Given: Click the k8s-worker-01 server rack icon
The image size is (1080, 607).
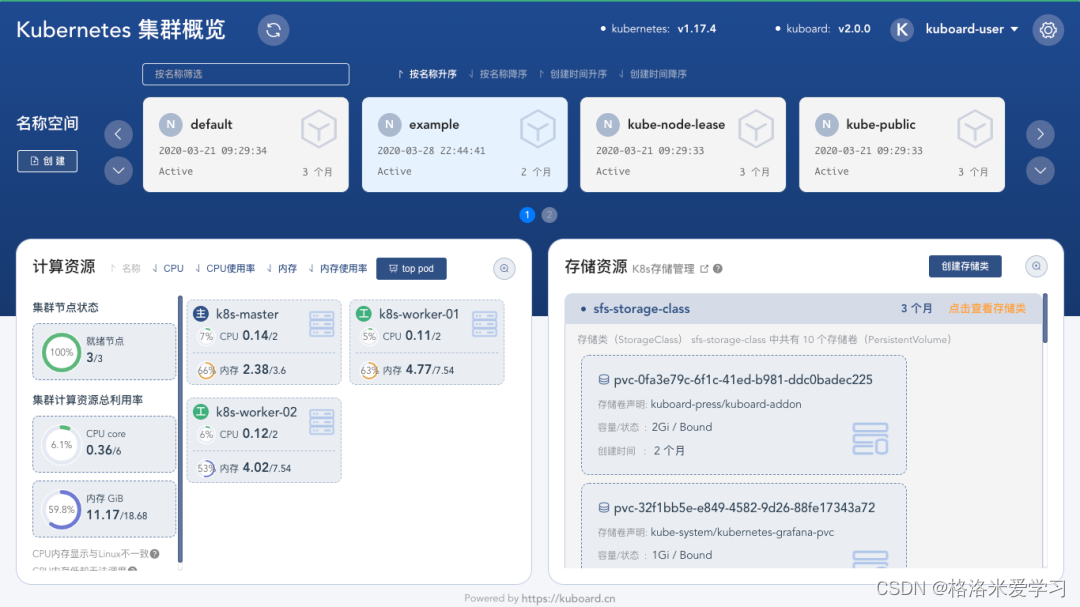Looking at the screenshot, I should click(x=484, y=324).
